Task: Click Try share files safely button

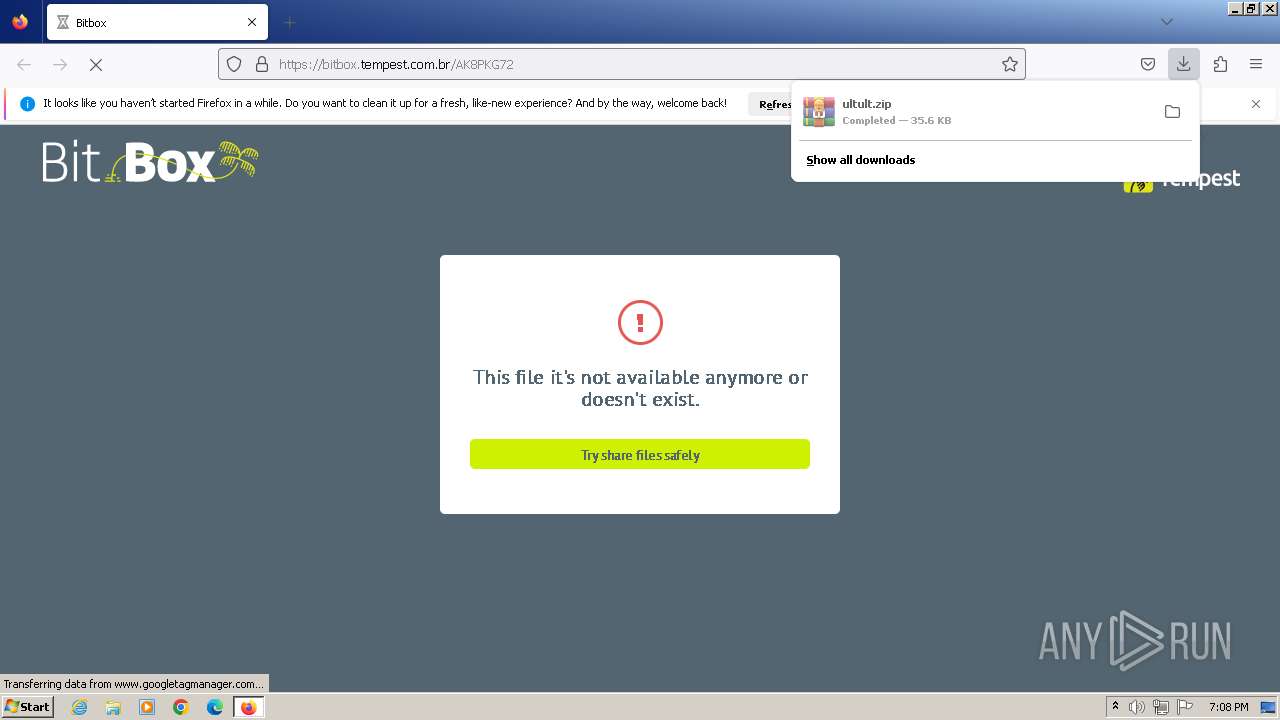Action: 640,454
